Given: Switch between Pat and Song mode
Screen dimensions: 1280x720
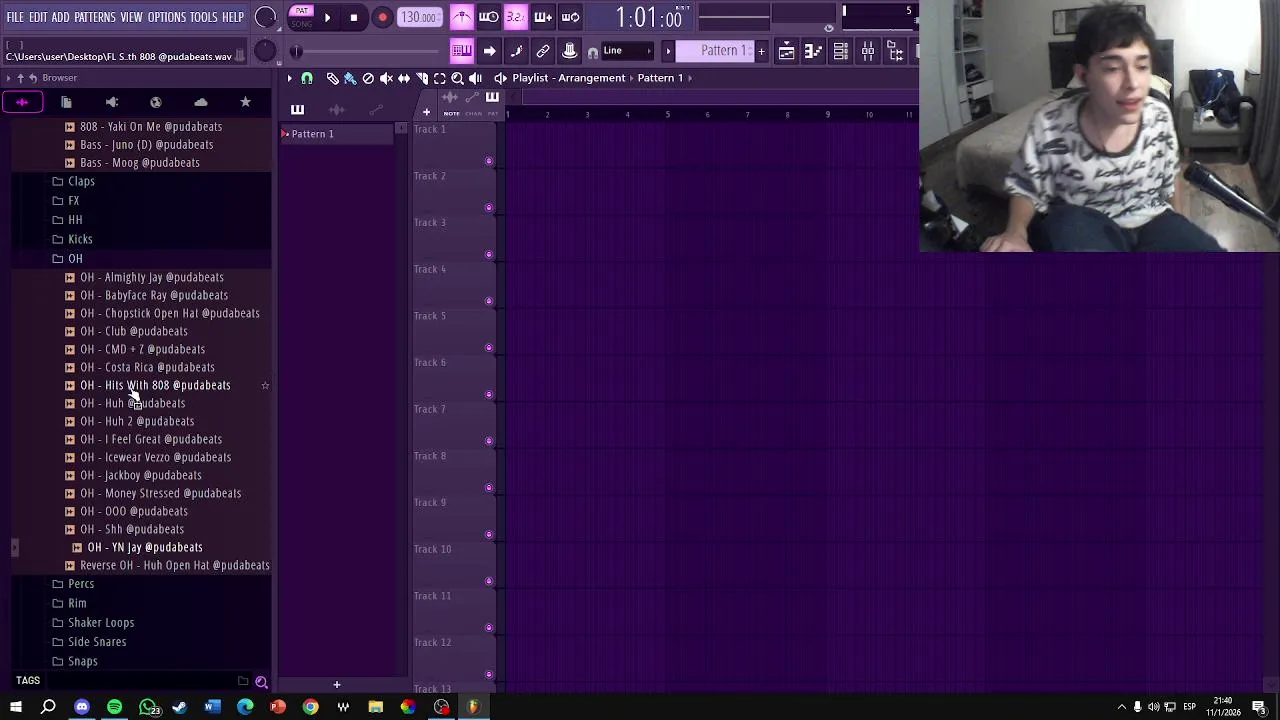Looking at the screenshot, I should coord(301,17).
